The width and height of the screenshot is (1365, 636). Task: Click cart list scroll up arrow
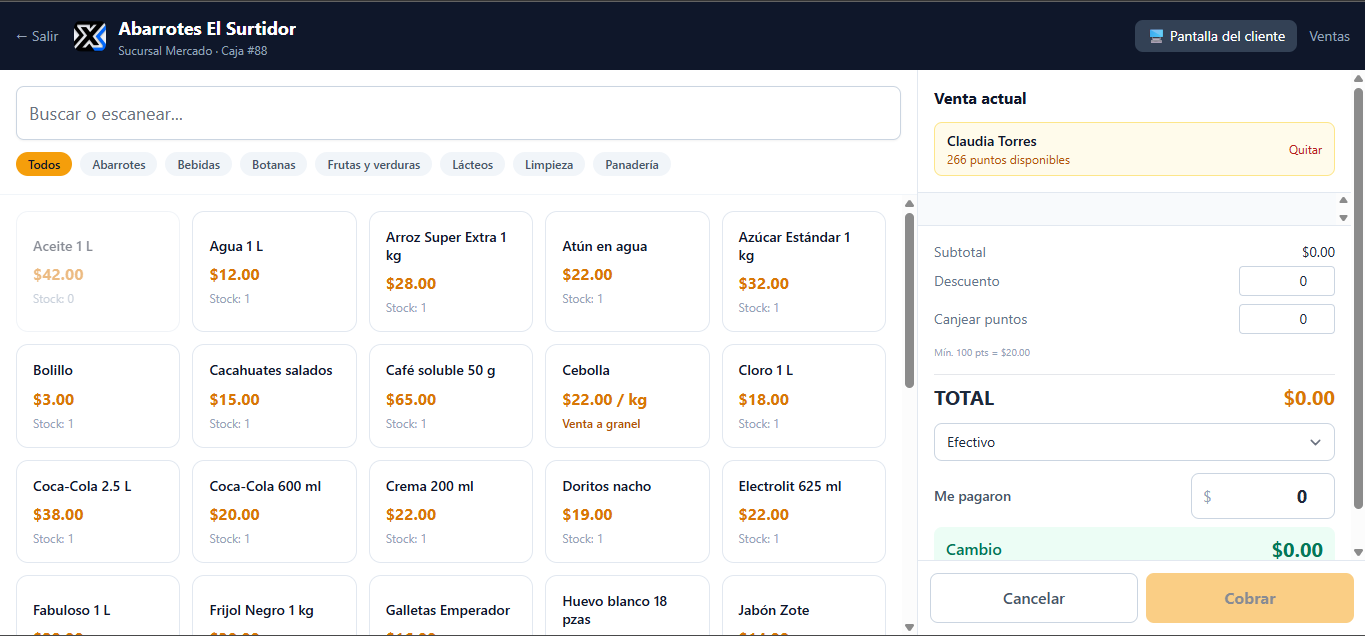click(1344, 200)
